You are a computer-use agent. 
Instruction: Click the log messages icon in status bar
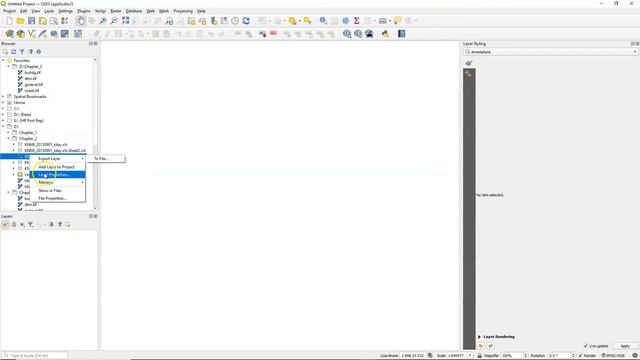pos(635,356)
